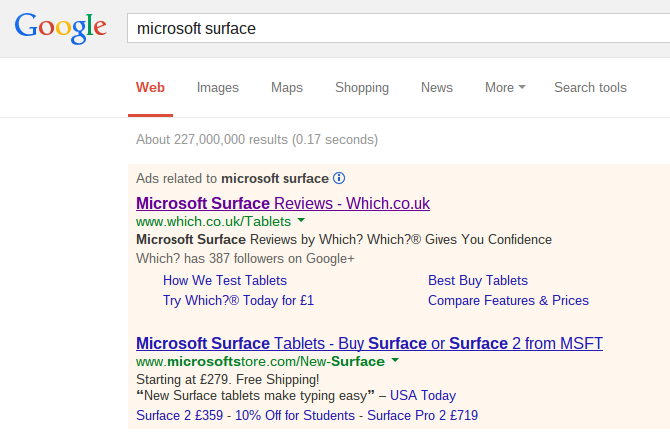
Task: Click the Google logo
Action: click(60, 28)
